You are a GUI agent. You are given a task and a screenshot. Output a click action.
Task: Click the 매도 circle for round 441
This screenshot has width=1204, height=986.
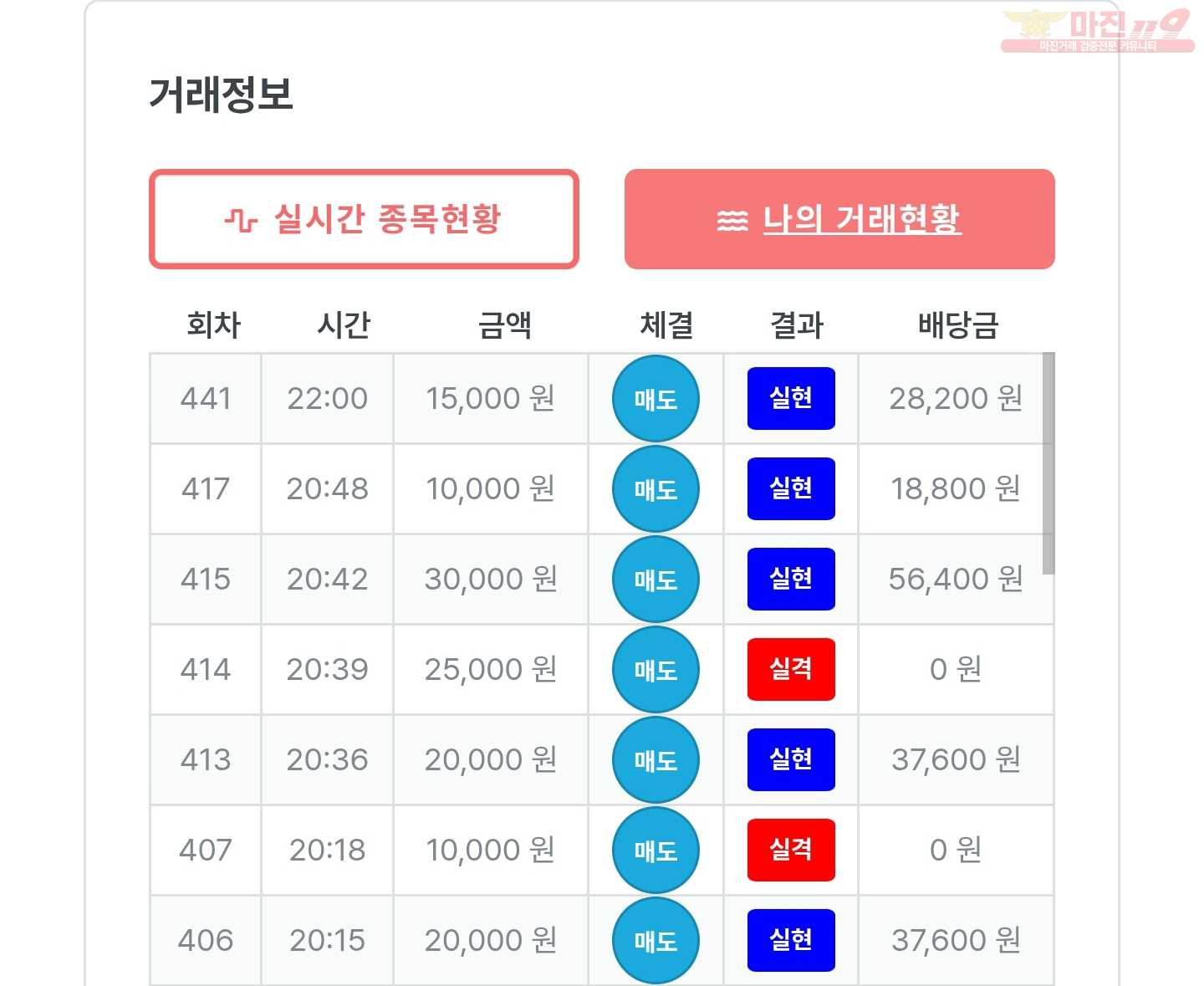click(656, 399)
